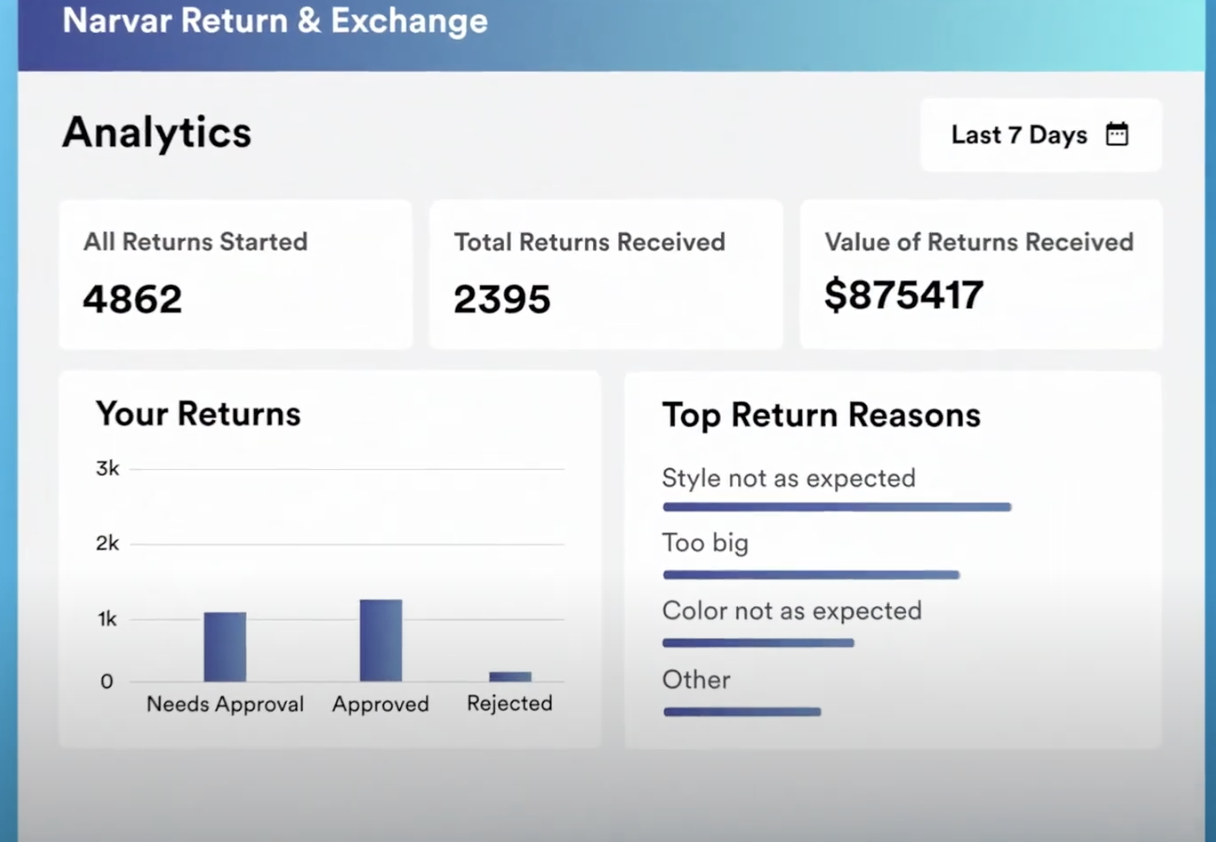The image size is (1216, 842).
Task: Click the Approved axis label
Action: tap(381, 704)
